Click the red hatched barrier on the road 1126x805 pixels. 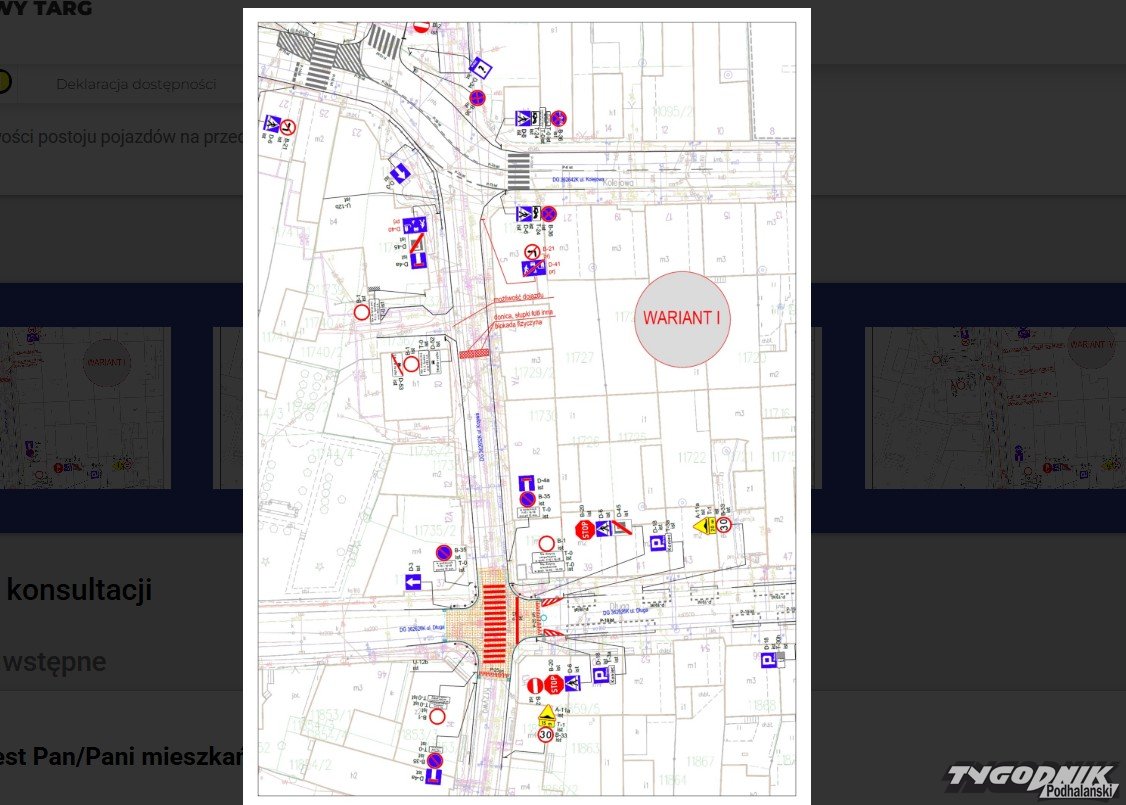point(476,353)
